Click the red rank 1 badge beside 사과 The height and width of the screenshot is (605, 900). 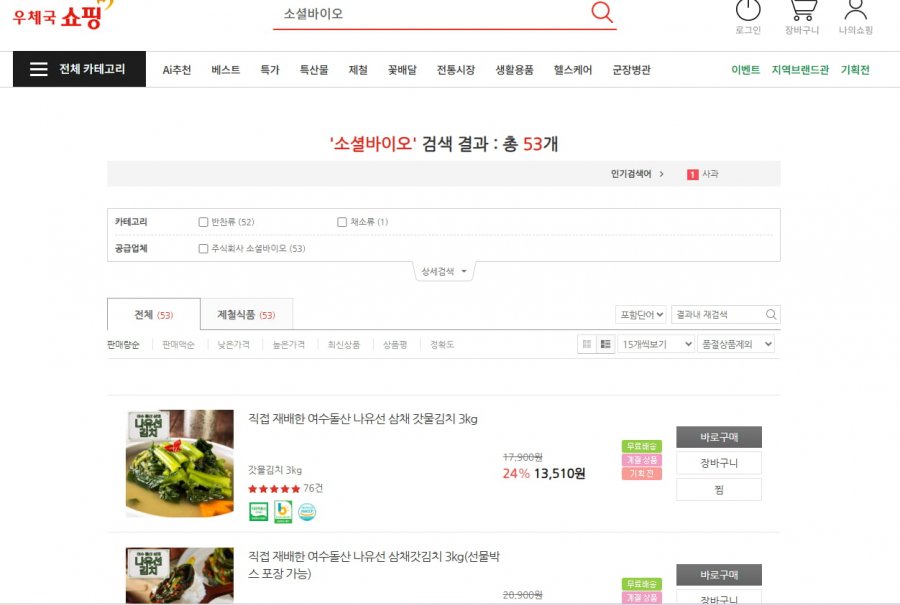(x=693, y=174)
